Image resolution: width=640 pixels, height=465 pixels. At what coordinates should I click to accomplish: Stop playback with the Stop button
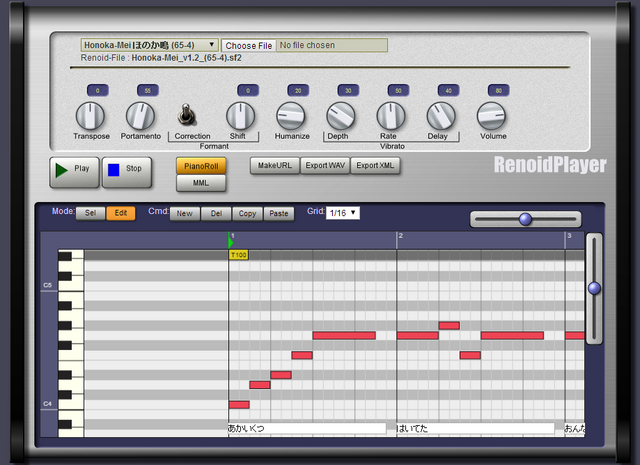coord(127,172)
